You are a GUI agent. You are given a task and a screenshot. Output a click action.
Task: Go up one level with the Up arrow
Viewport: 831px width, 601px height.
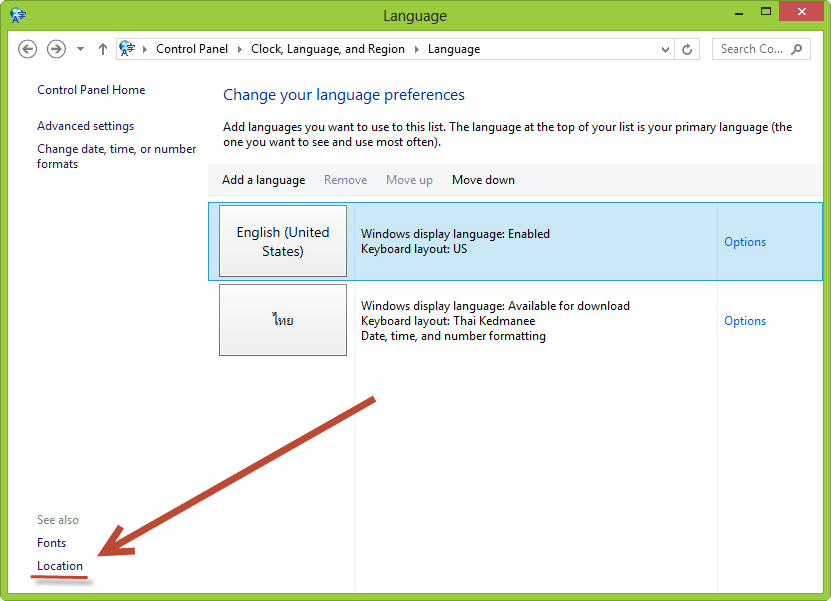coord(103,49)
